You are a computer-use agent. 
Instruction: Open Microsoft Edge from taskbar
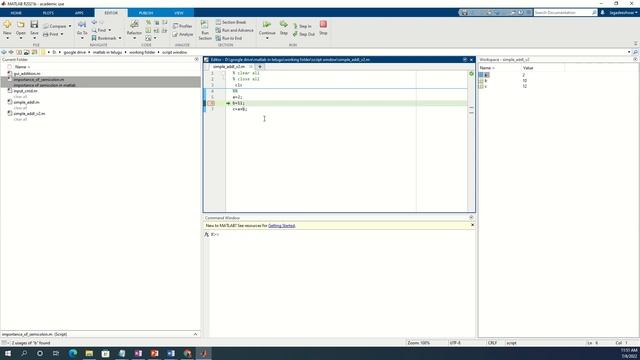coord(73,353)
